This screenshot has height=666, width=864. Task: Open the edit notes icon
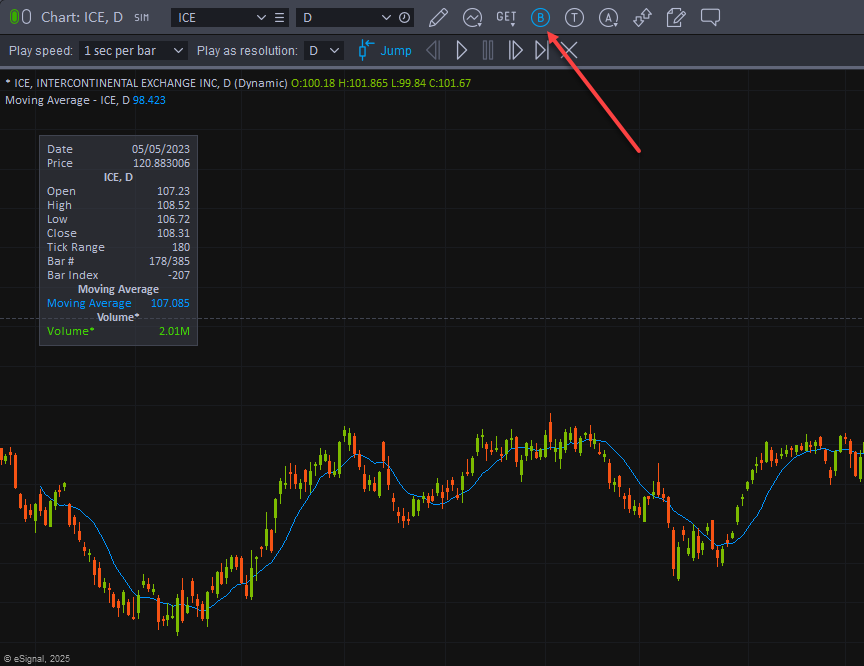tap(677, 17)
